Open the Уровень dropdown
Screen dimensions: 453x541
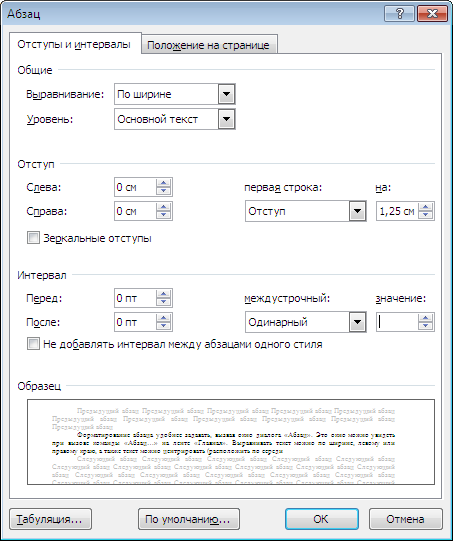(x=226, y=119)
